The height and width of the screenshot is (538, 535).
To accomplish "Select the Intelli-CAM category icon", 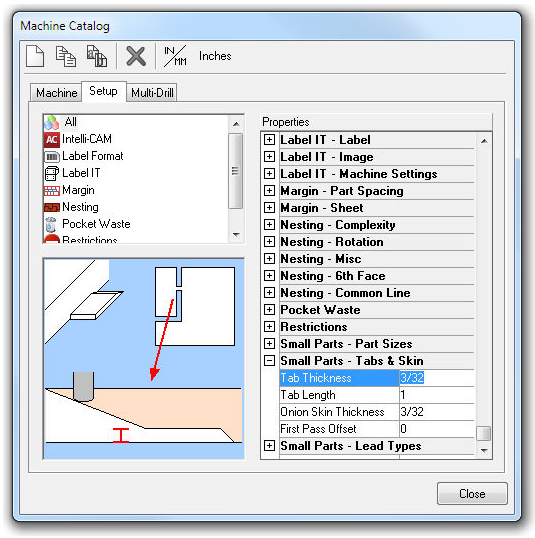I will (x=52, y=139).
